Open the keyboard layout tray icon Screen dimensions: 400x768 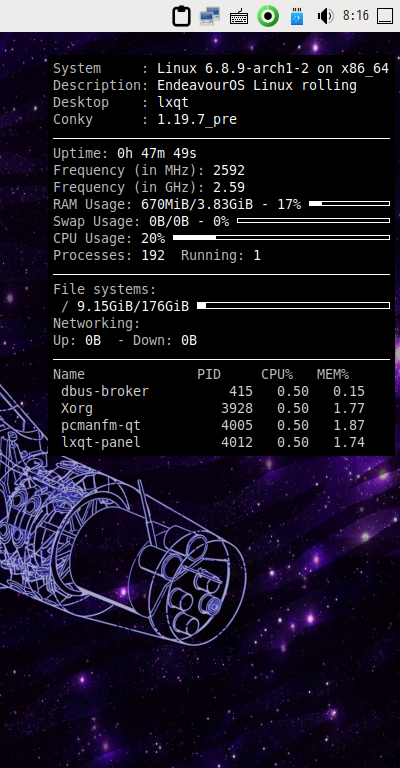[239, 17]
